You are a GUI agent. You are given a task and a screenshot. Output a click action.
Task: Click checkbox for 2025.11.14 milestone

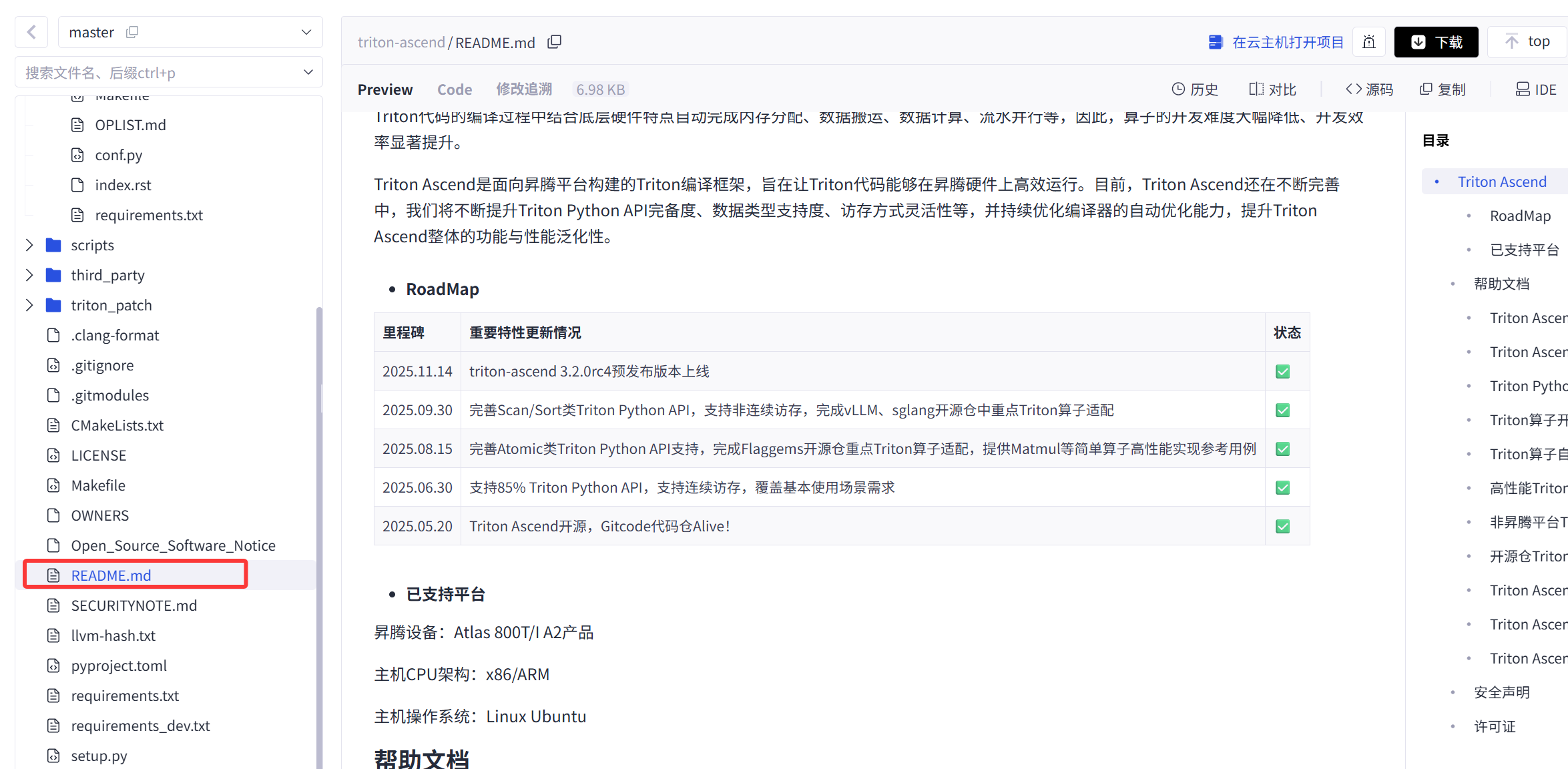click(x=1282, y=372)
